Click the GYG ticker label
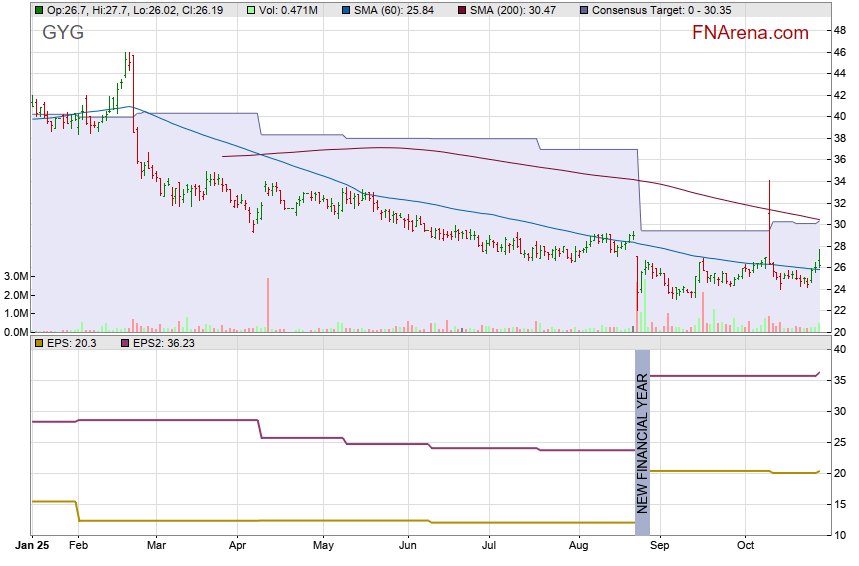Screen dimensions: 859x566 63,33
